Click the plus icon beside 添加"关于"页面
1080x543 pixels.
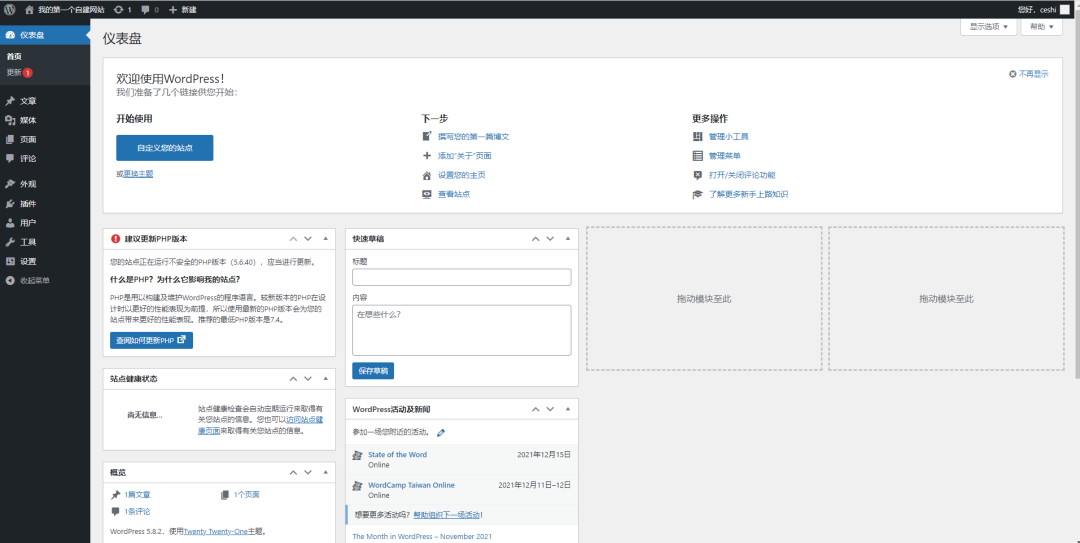click(426, 156)
